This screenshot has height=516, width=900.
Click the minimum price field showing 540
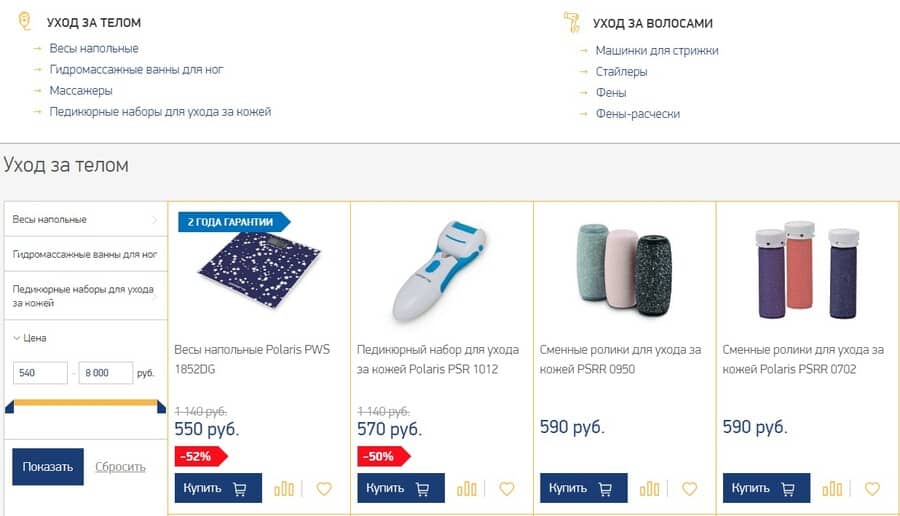40,373
